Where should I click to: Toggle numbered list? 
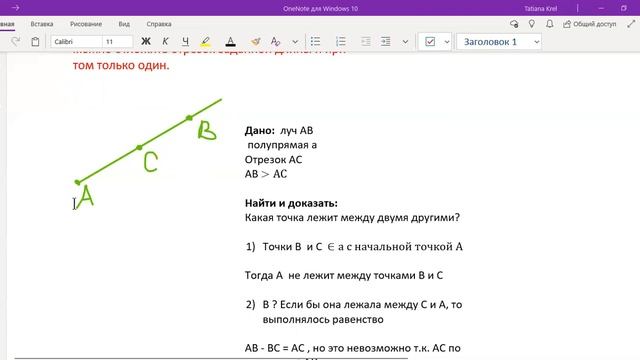click(x=340, y=41)
